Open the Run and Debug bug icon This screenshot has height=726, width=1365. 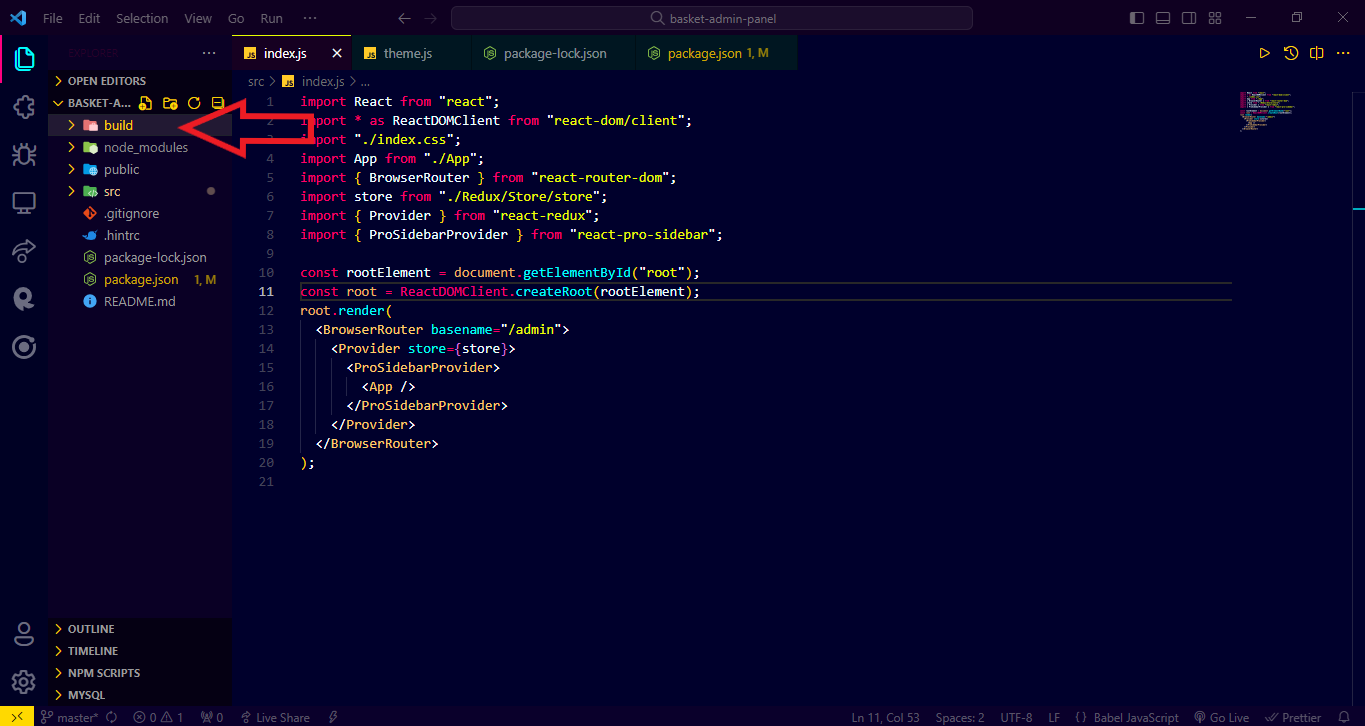coord(24,155)
